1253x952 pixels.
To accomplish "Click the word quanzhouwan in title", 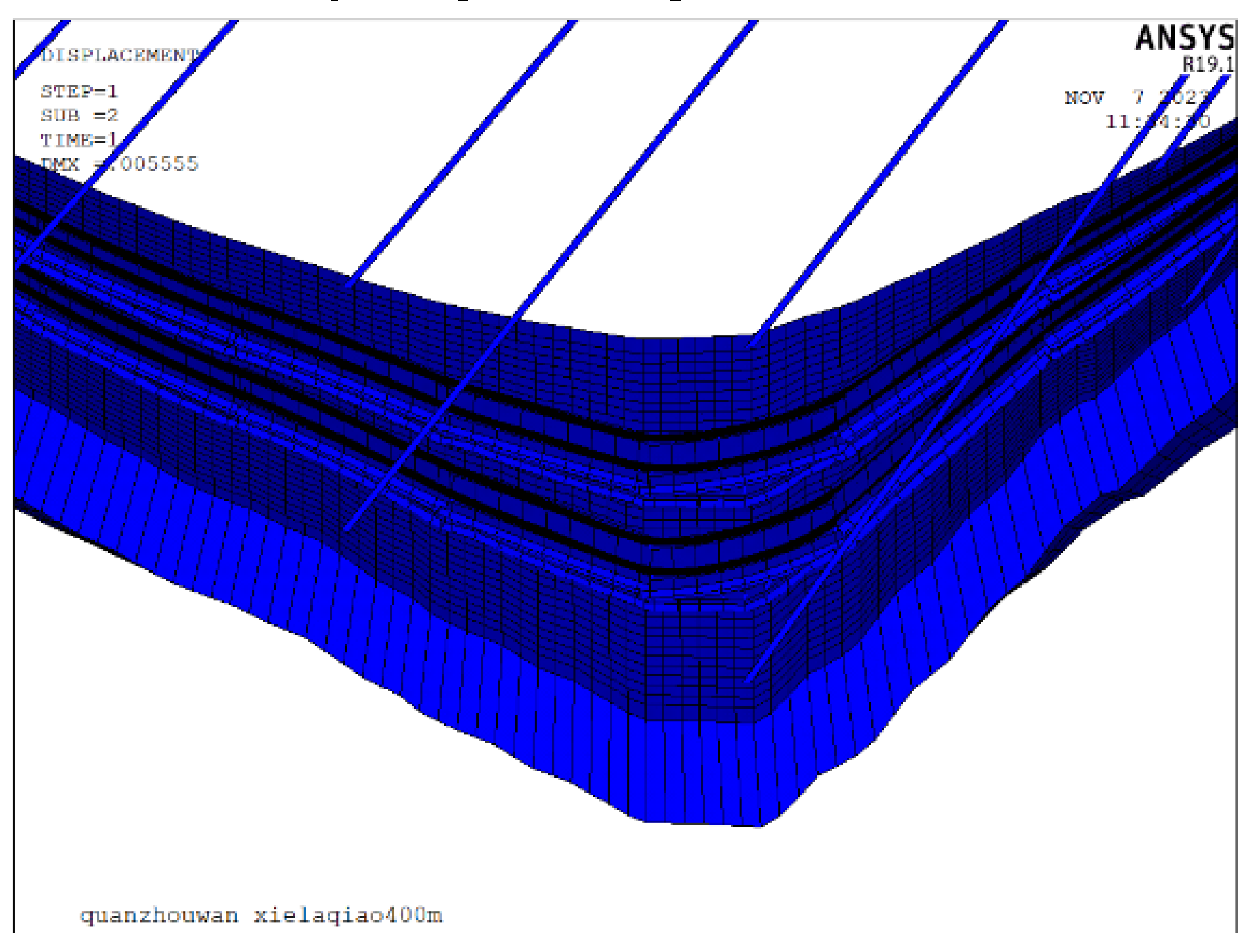I will pos(160,915).
